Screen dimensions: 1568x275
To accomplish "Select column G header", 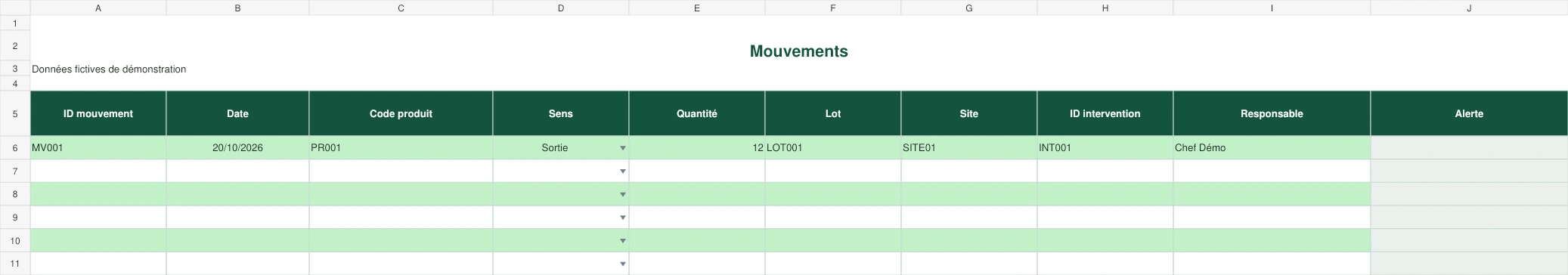I will pyautogui.click(x=969, y=8).
